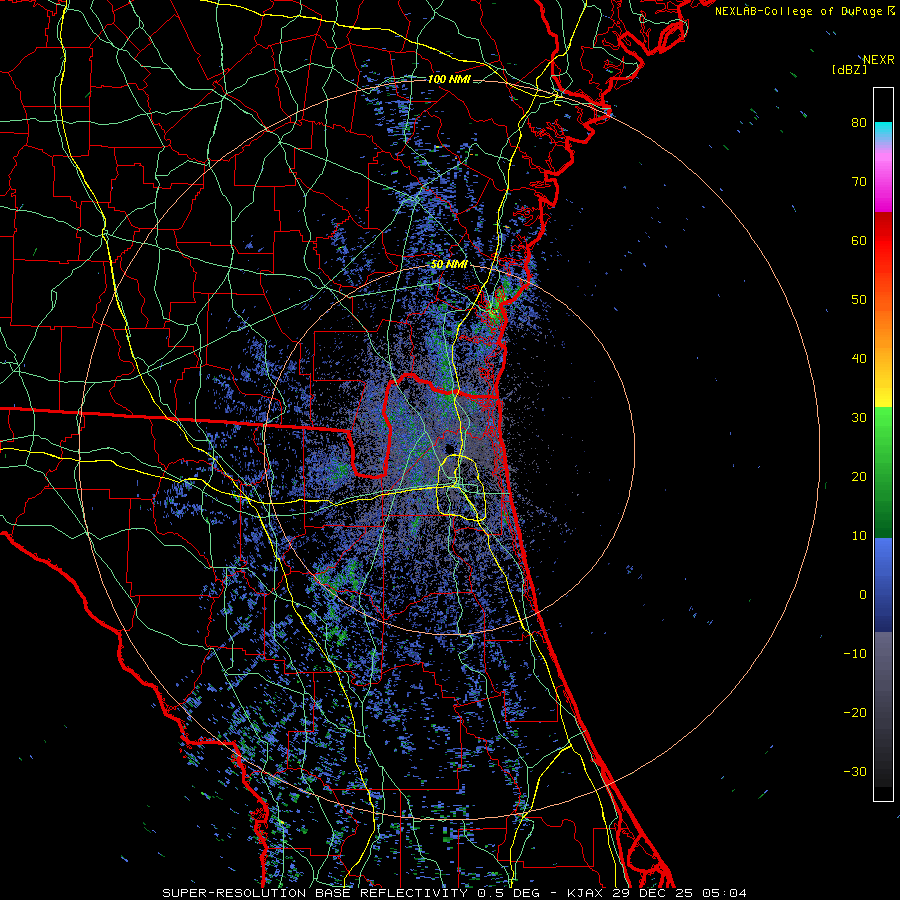
Task: Click the NEXR label above the color scale
Action: (878, 60)
